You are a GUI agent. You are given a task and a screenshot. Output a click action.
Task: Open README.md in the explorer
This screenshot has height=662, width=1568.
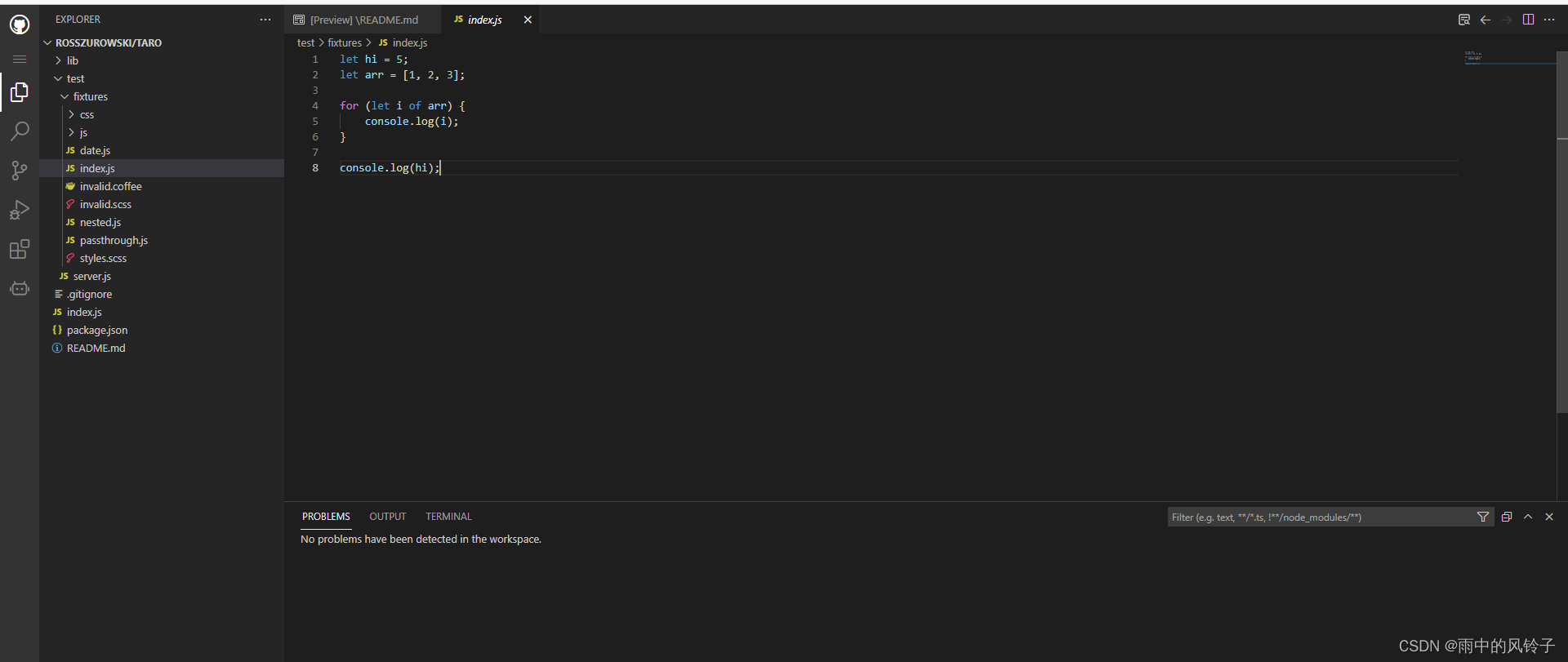(162, 348)
